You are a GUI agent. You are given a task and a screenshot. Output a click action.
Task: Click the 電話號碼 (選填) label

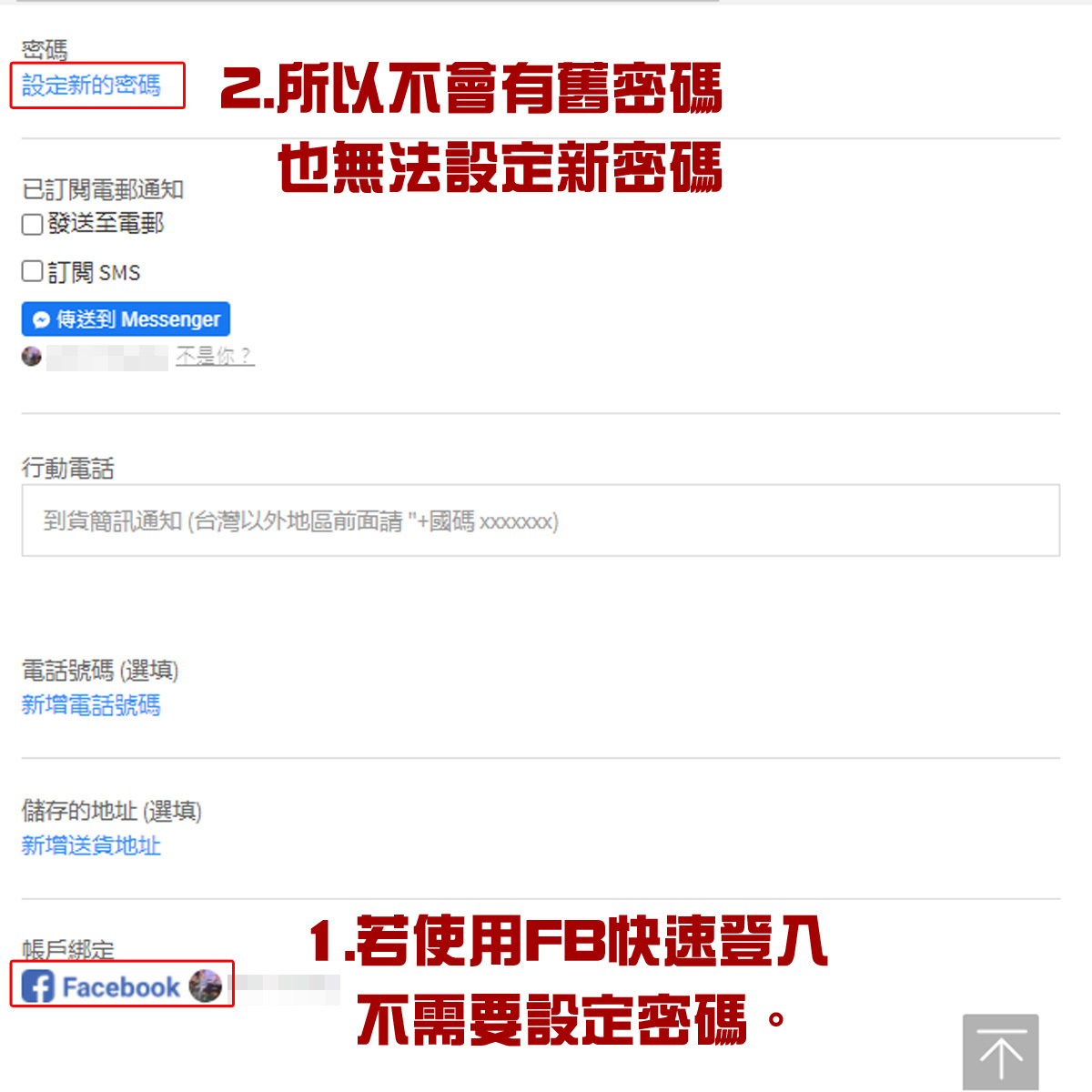tap(100, 671)
